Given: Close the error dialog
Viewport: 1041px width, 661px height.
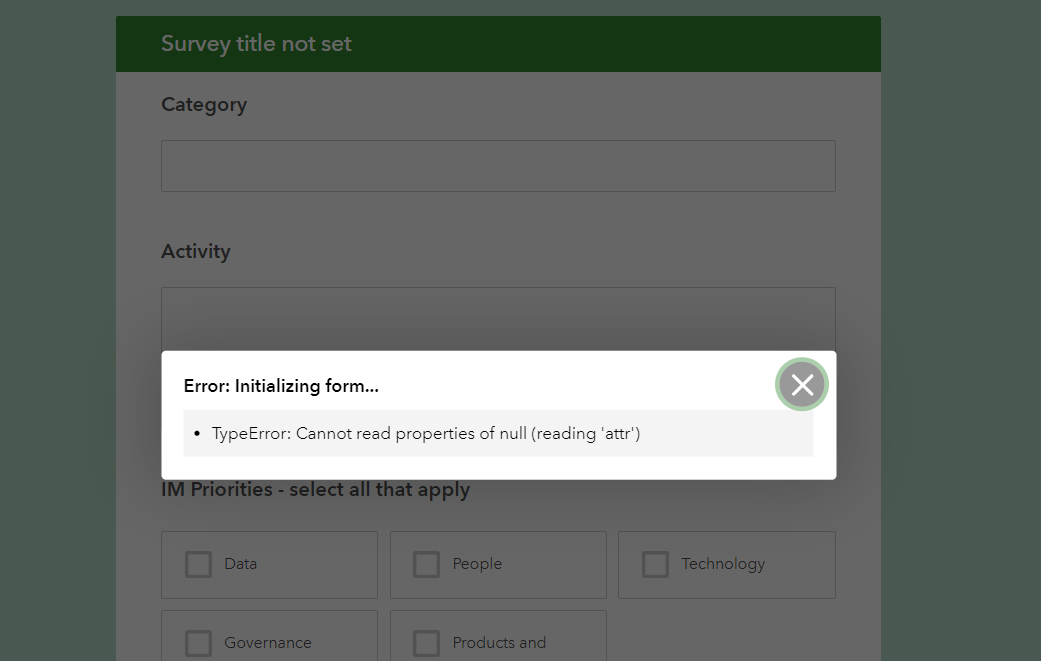Looking at the screenshot, I should (x=802, y=384).
